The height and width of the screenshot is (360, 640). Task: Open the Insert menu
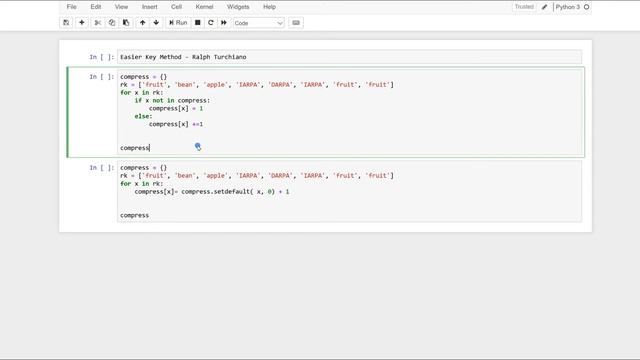(x=149, y=7)
